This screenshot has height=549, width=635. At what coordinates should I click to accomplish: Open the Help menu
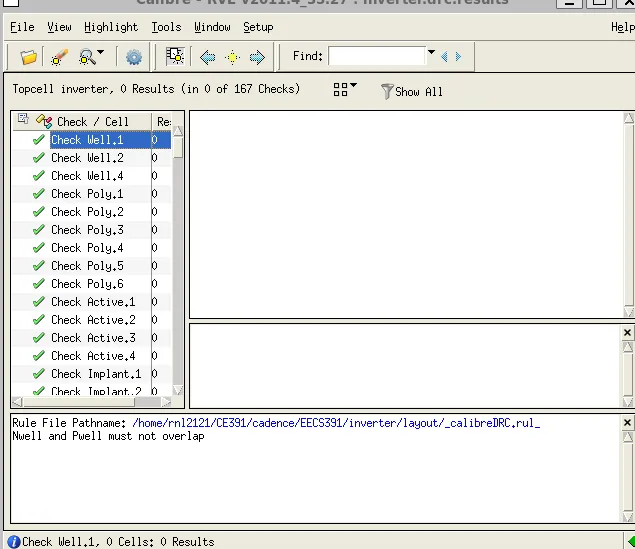coord(623,27)
